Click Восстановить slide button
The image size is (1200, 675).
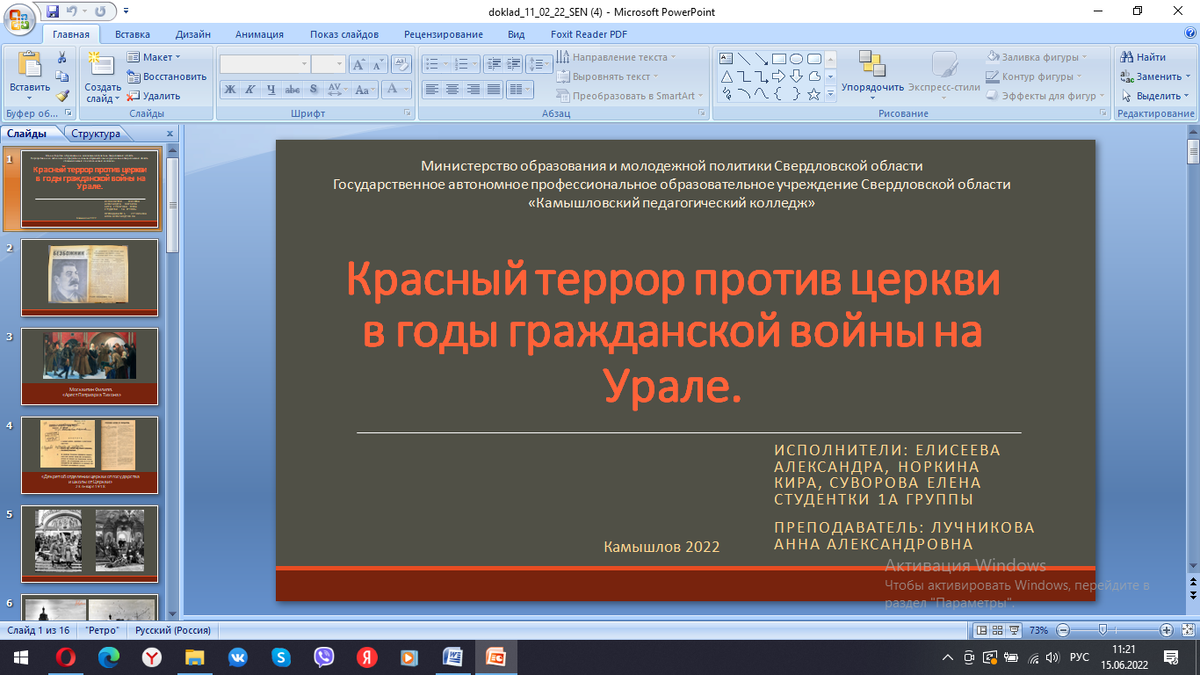(167, 76)
